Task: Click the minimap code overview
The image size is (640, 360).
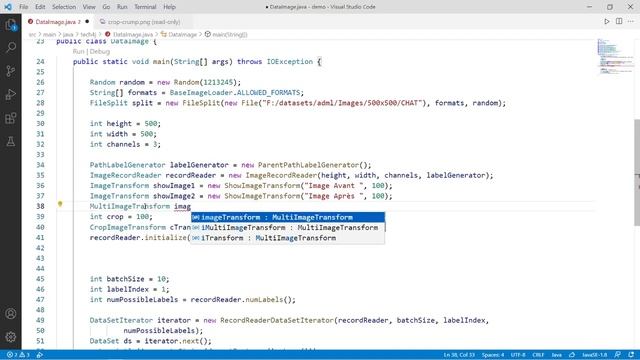Action: [616, 55]
